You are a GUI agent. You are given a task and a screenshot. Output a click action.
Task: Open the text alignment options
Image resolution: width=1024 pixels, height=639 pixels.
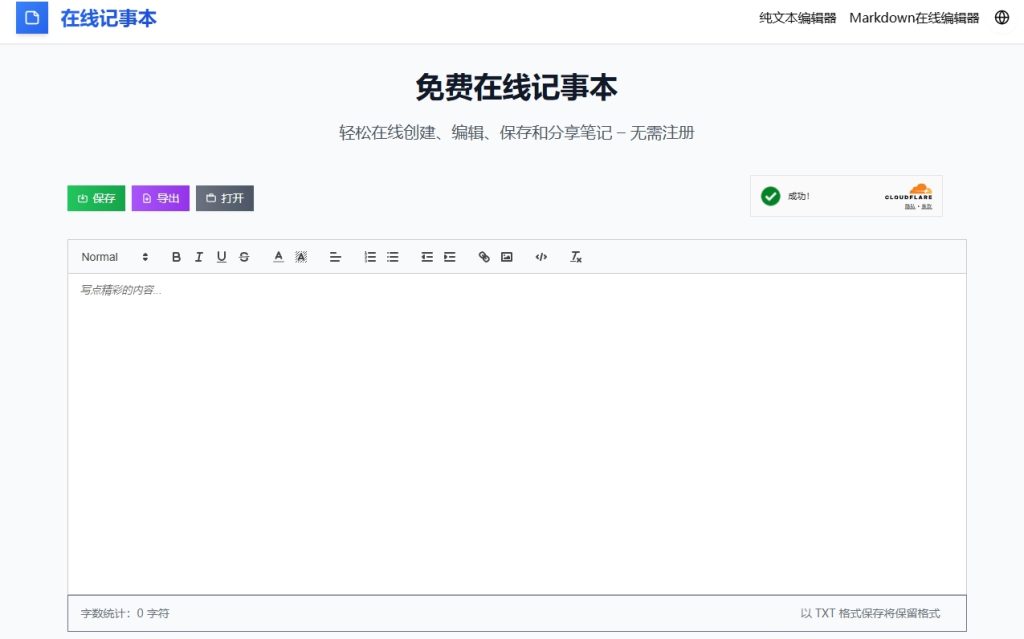tap(335, 257)
